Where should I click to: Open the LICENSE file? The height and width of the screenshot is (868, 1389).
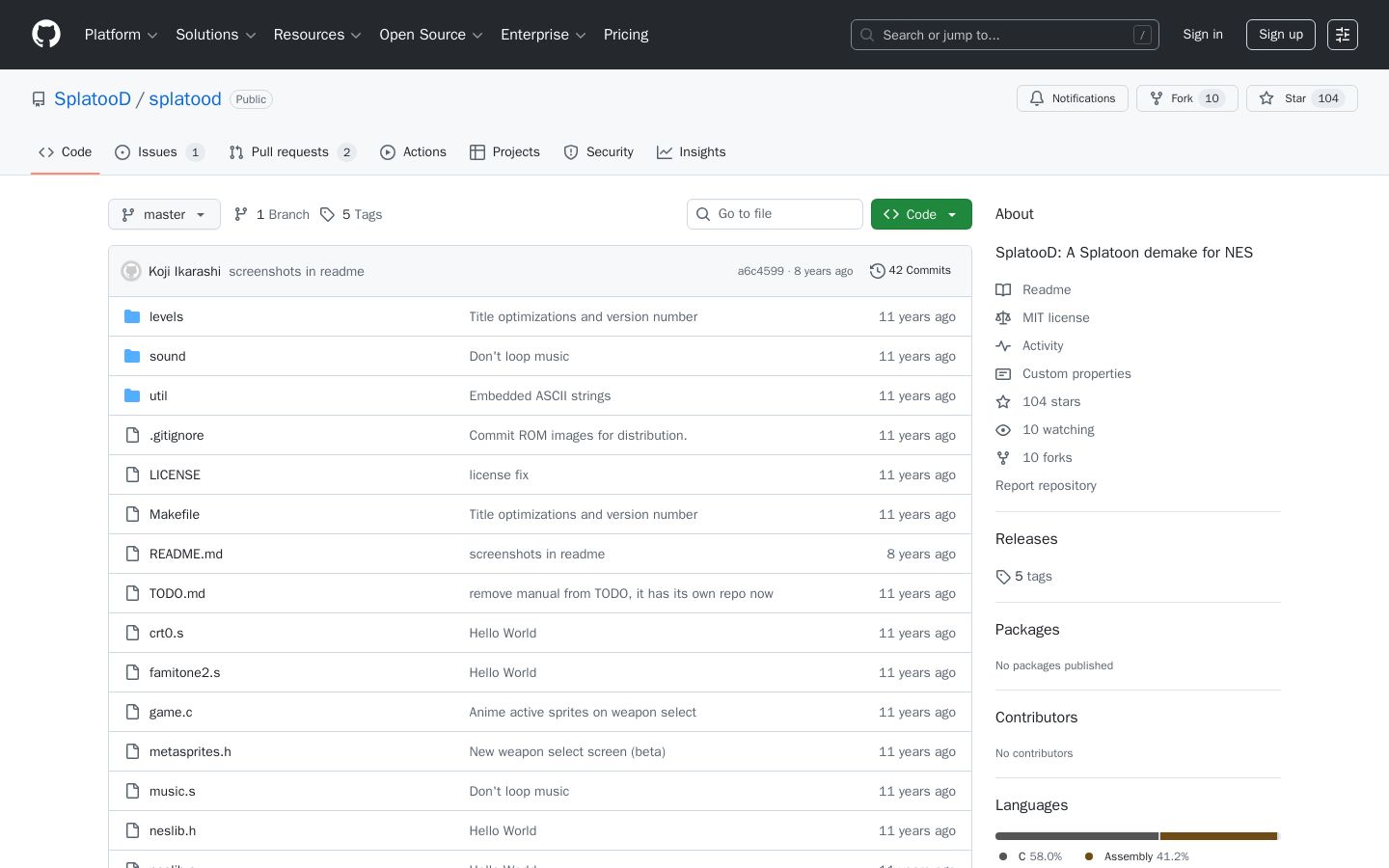tap(175, 475)
